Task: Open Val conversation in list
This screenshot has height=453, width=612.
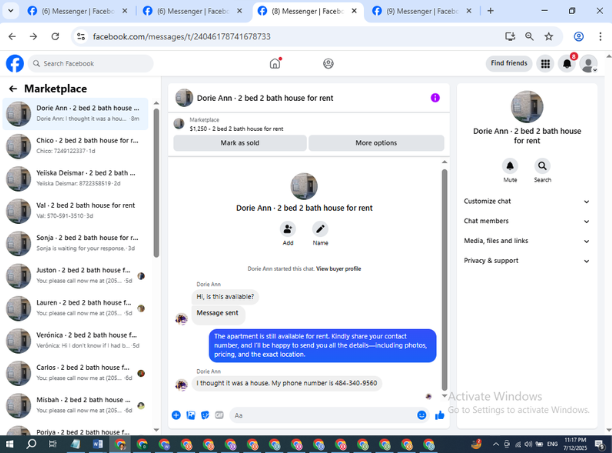Action: [75, 211]
